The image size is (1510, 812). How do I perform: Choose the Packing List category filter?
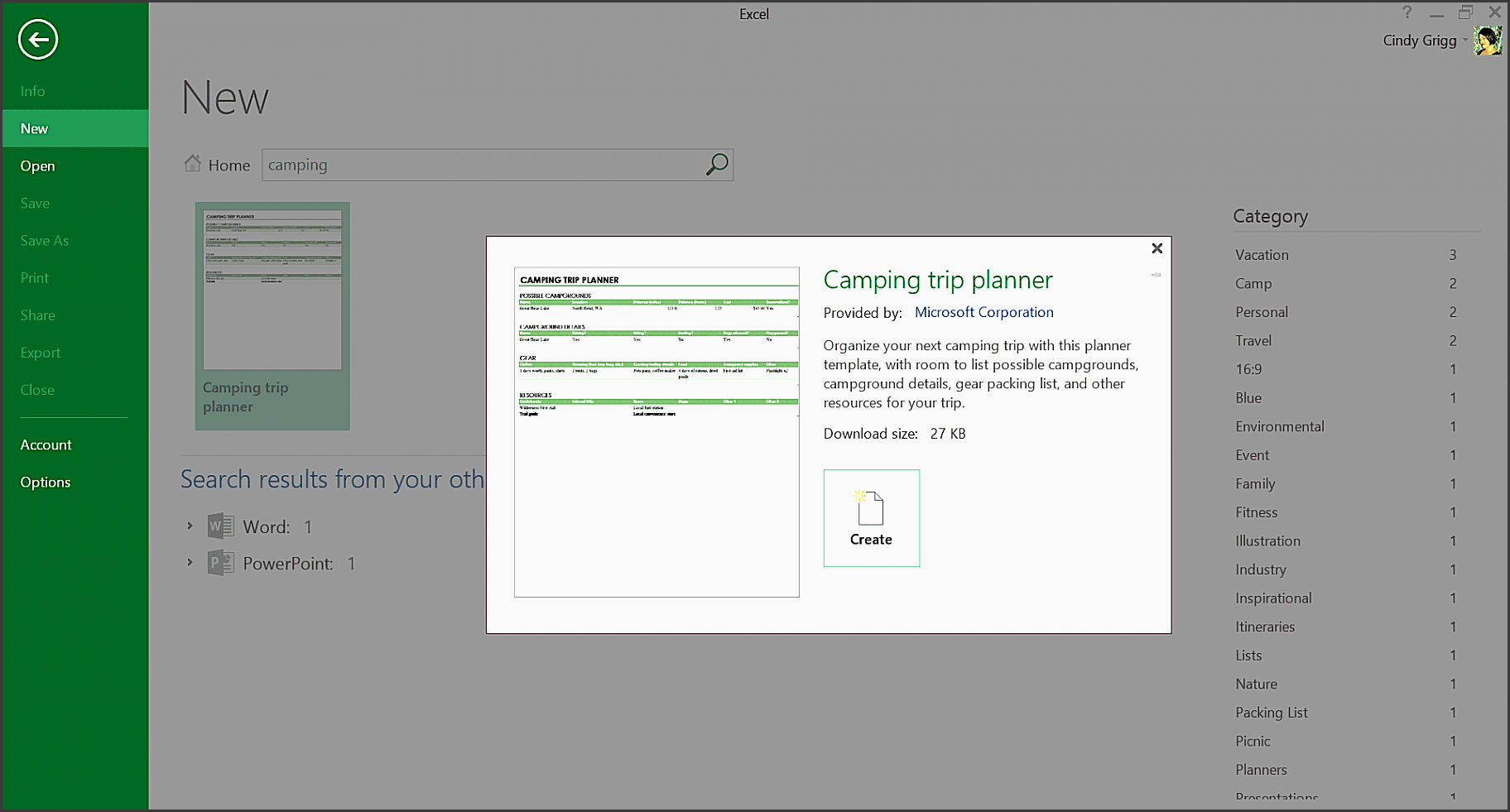coord(1271,713)
